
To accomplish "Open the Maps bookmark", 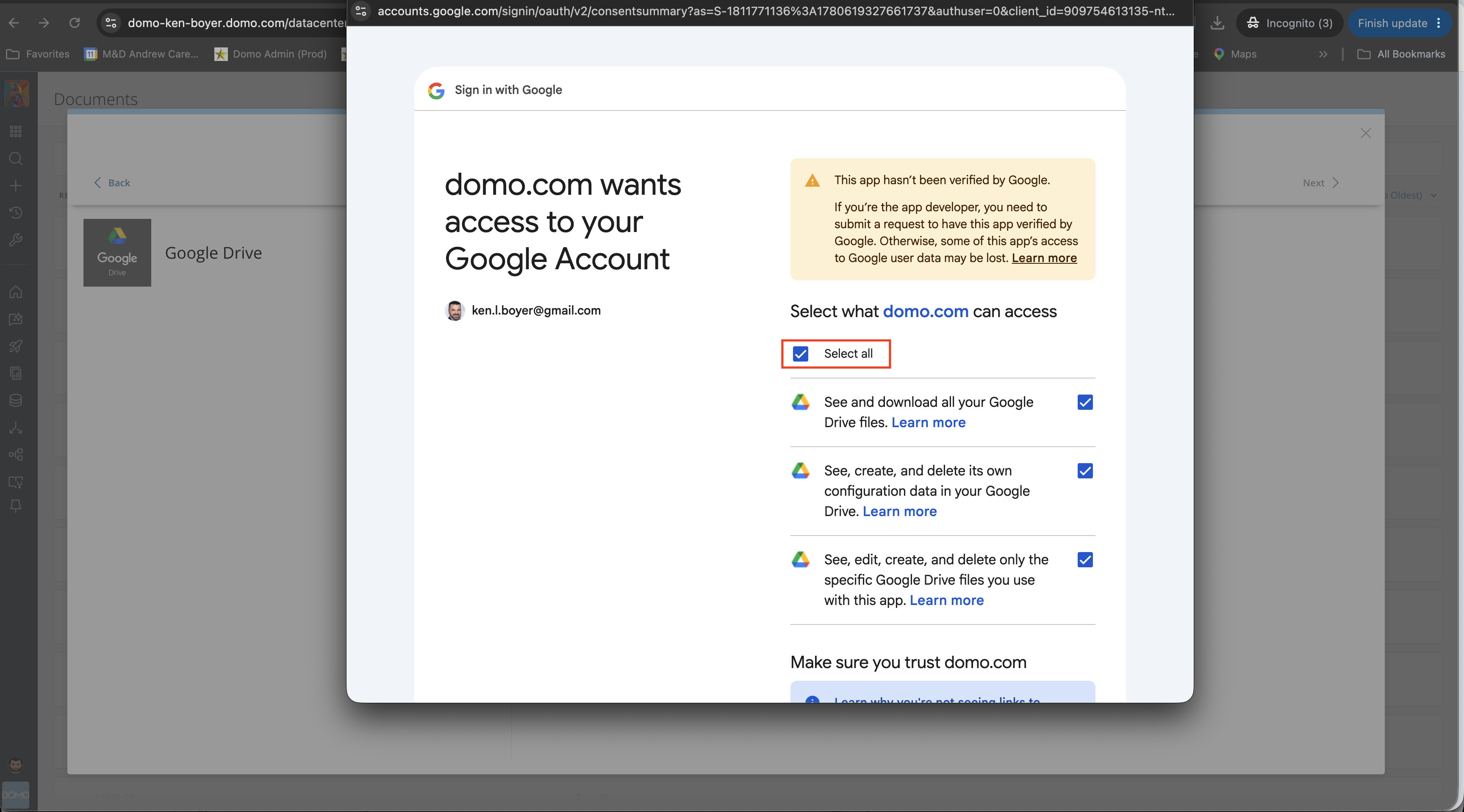I will pos(1235,54).
